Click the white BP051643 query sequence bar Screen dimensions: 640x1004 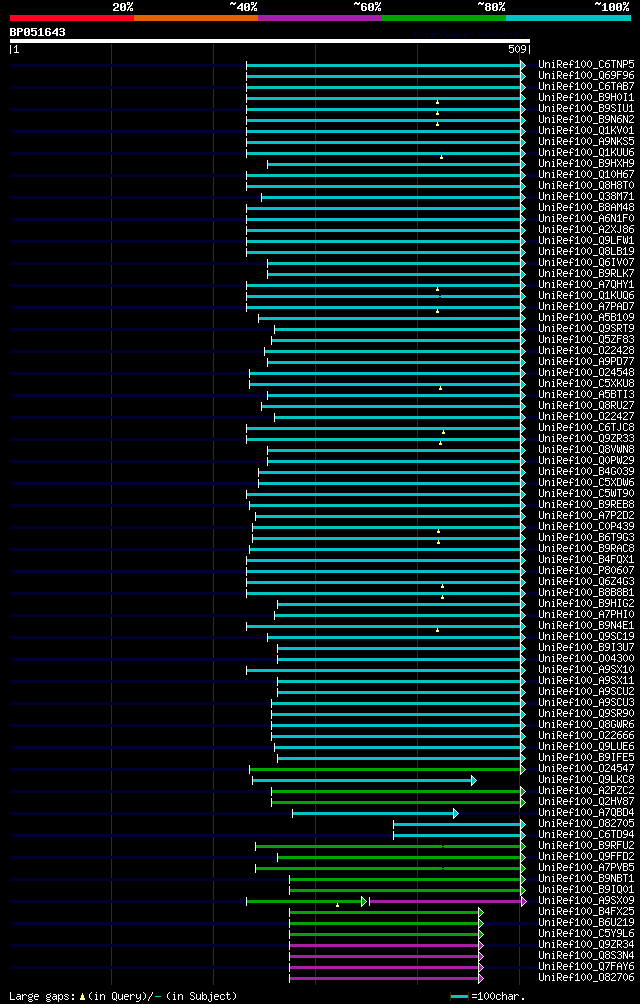(269, 41)
